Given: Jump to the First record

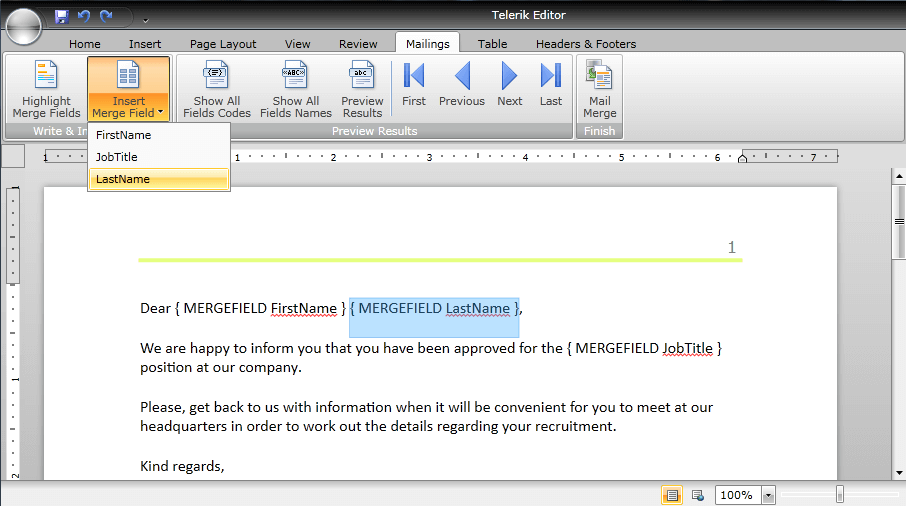Looking at the screenshot, I should click(414, 84).
